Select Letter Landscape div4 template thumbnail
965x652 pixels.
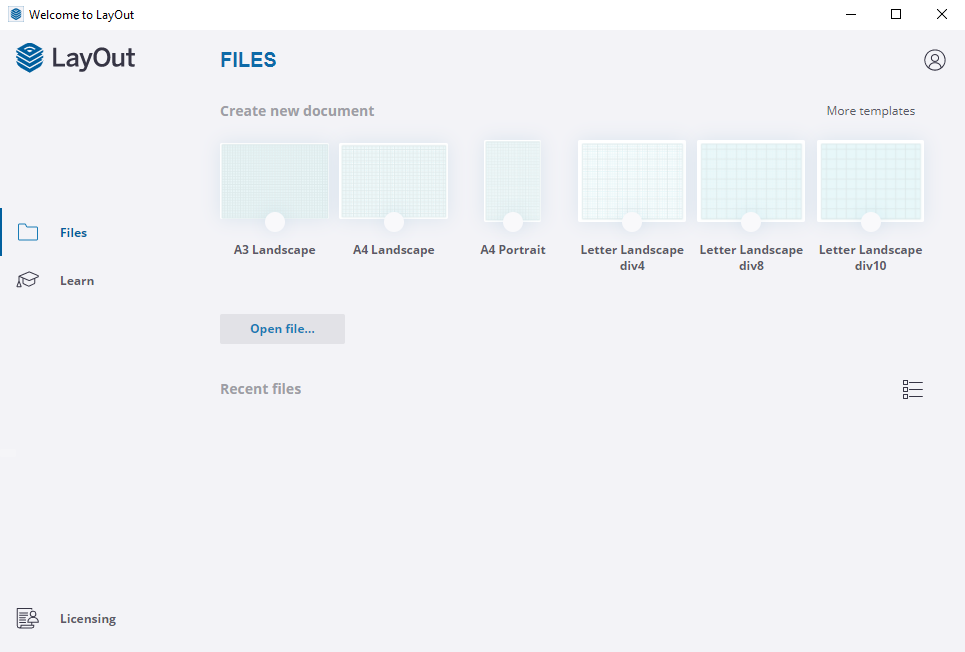632,181
